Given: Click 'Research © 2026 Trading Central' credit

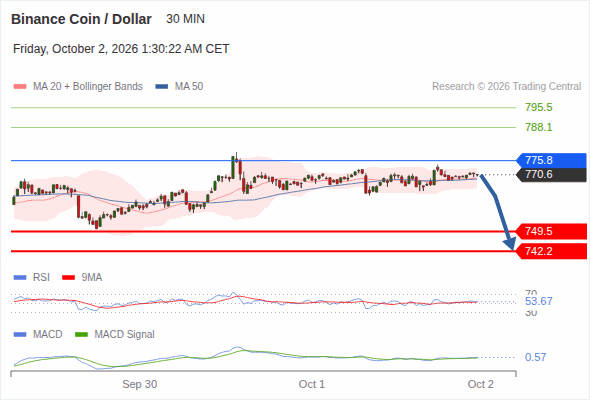Looking at the screenshot, I should (506, 87).
